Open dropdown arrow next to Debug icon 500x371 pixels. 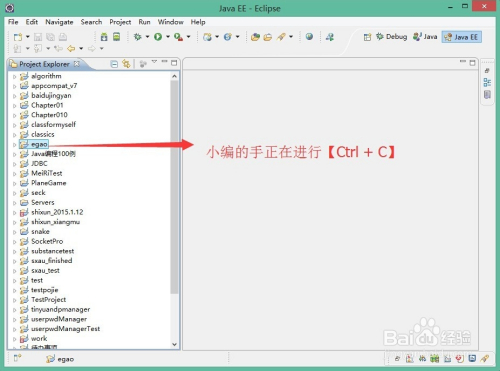click(147, 37)
